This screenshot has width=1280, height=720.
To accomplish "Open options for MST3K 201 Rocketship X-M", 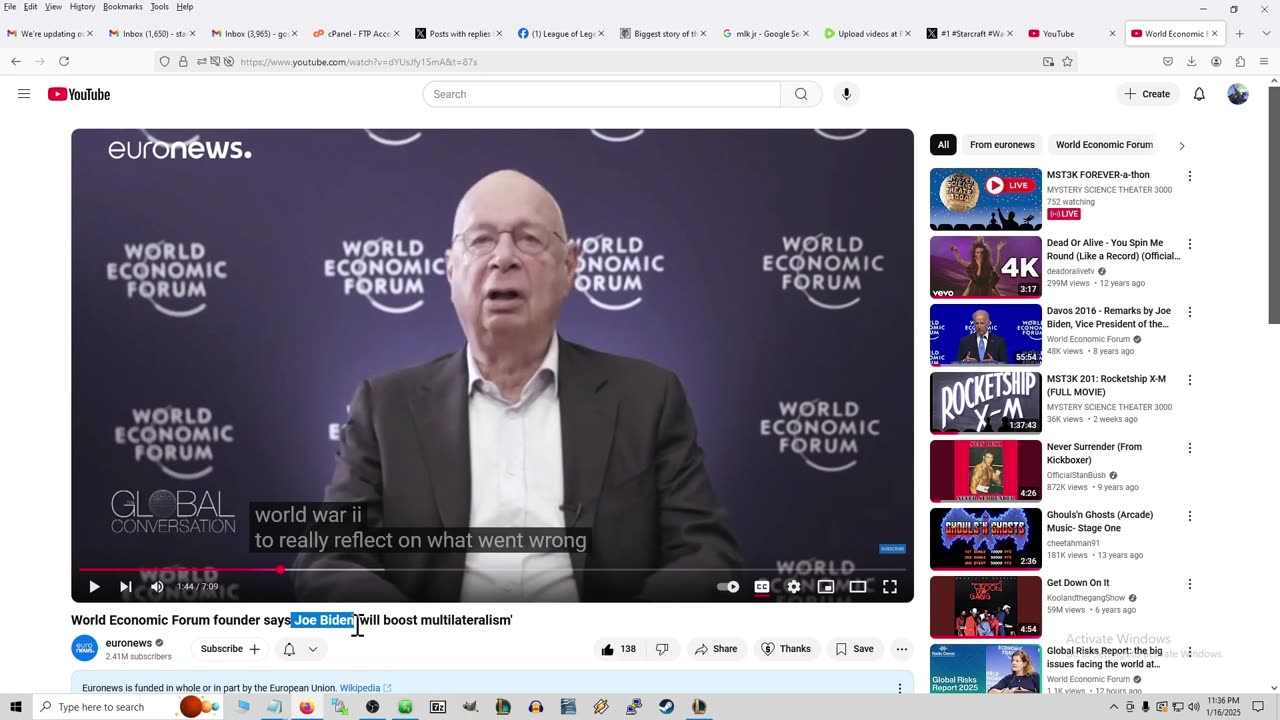I will click(1190, 380).
